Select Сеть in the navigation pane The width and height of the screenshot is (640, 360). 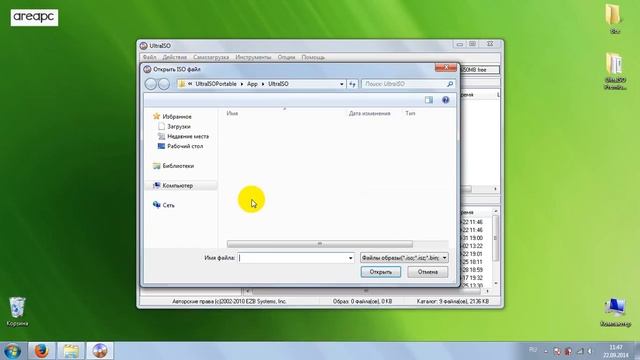[168, 205]
